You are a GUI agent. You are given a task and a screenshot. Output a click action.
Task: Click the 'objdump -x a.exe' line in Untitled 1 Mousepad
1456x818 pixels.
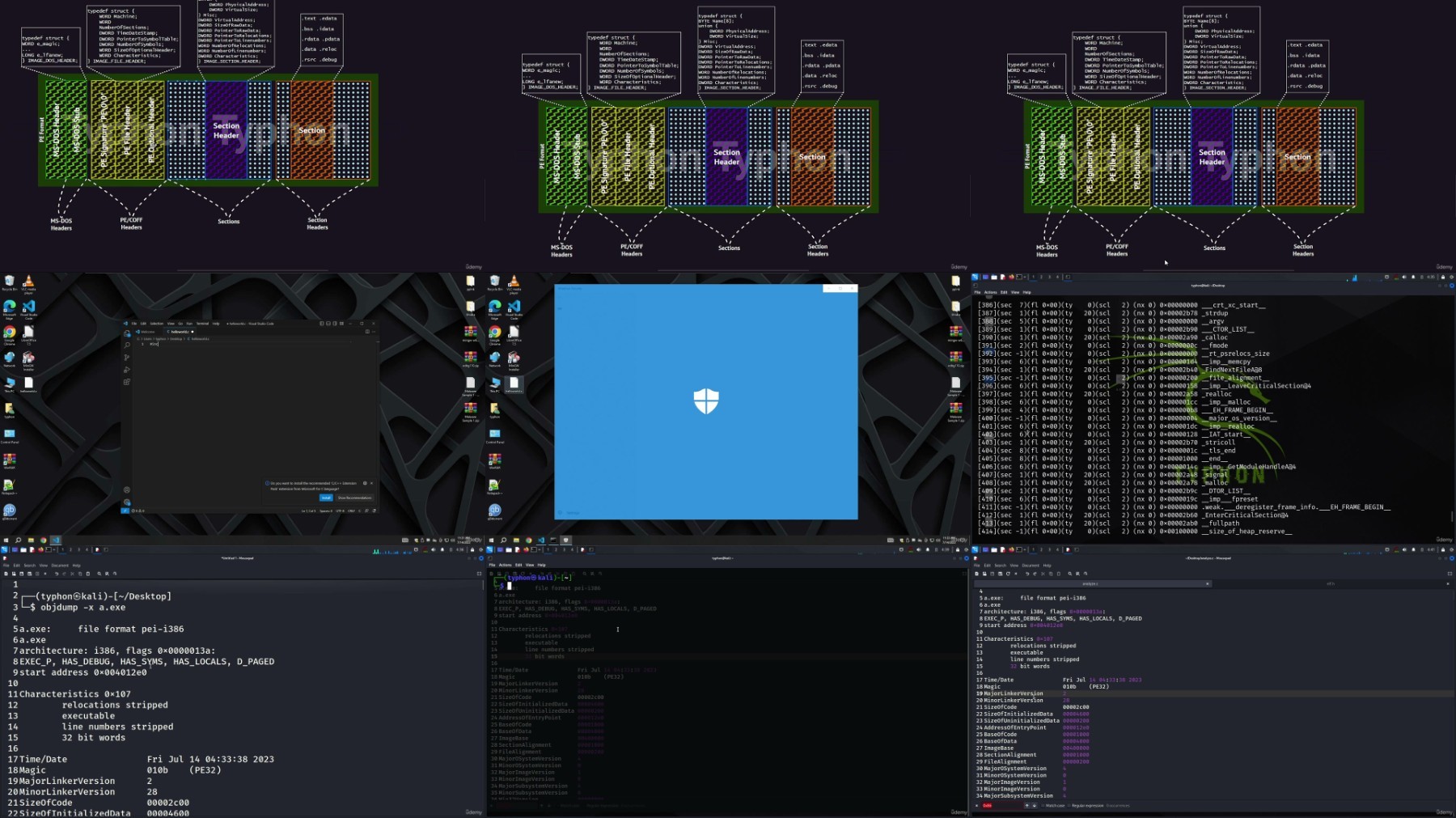coord(83,607)
